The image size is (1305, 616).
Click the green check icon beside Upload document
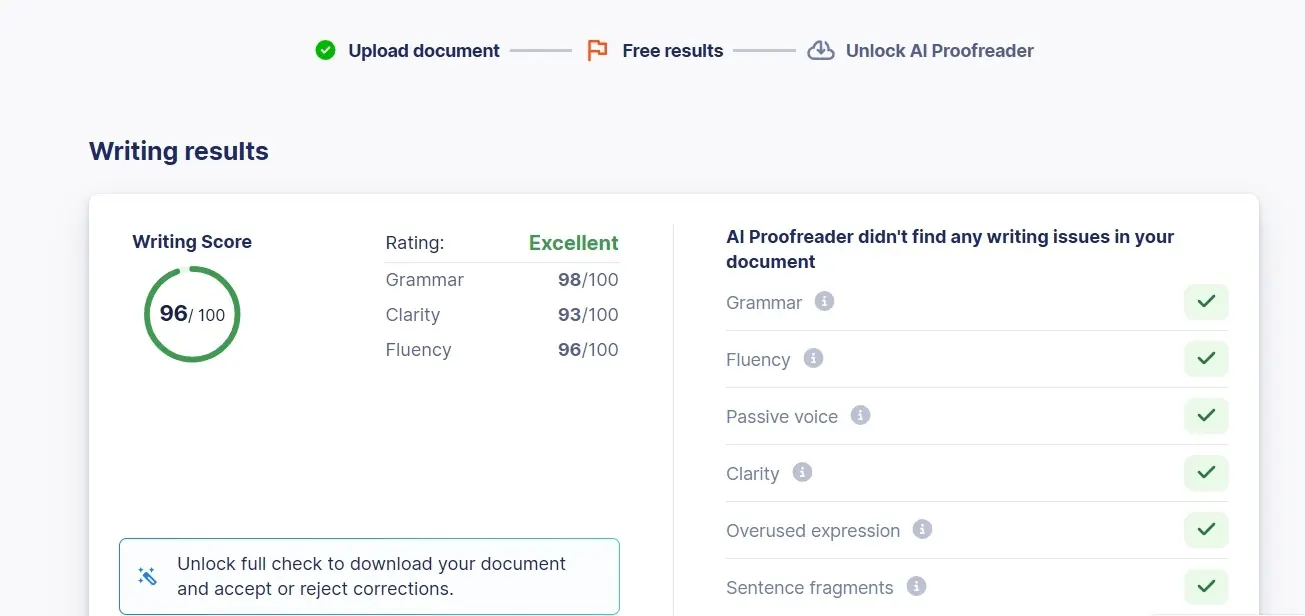325,50
